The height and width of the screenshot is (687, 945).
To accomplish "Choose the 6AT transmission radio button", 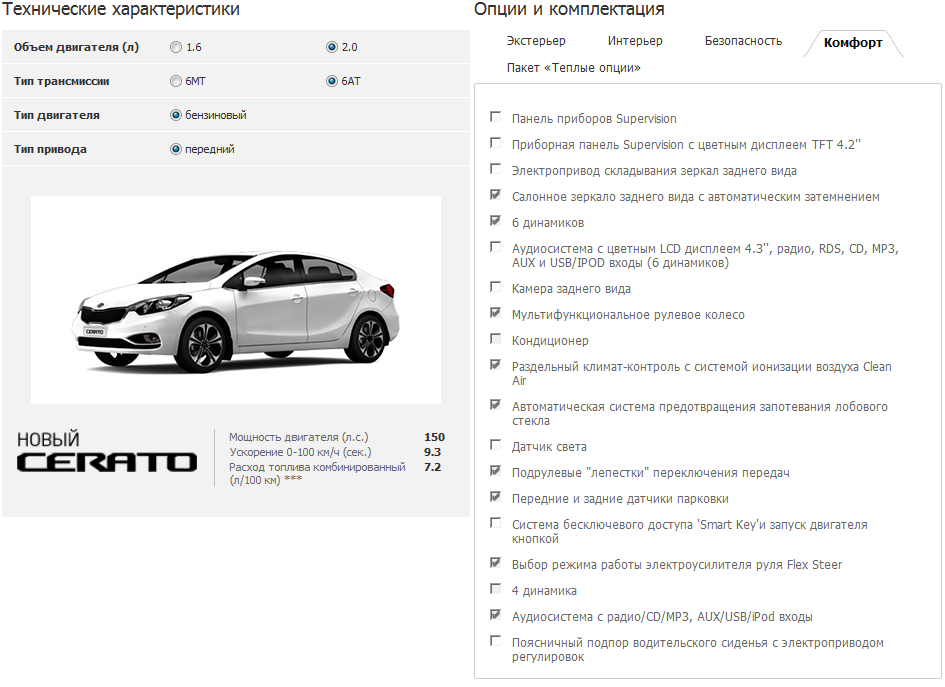I will [x=331, y=81].
